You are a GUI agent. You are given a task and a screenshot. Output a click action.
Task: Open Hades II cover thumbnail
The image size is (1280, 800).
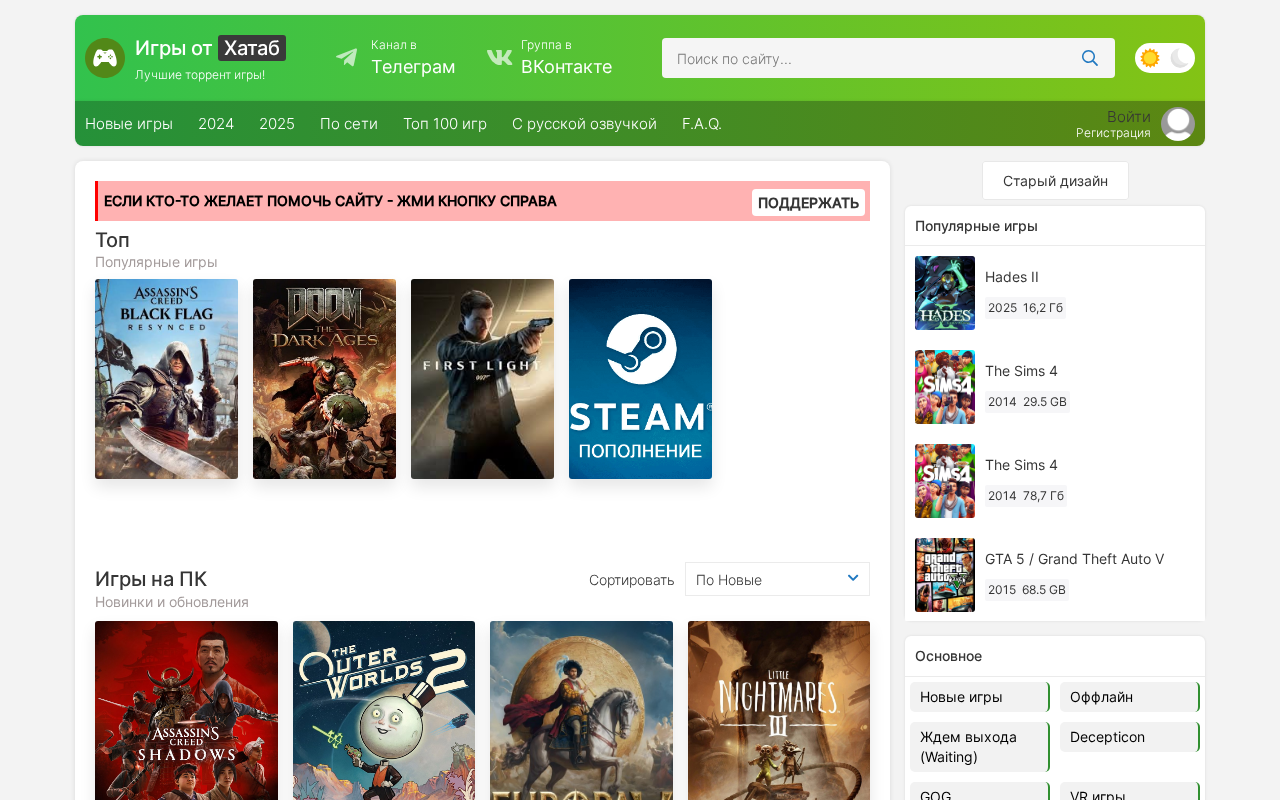click(x=945, y=293)
